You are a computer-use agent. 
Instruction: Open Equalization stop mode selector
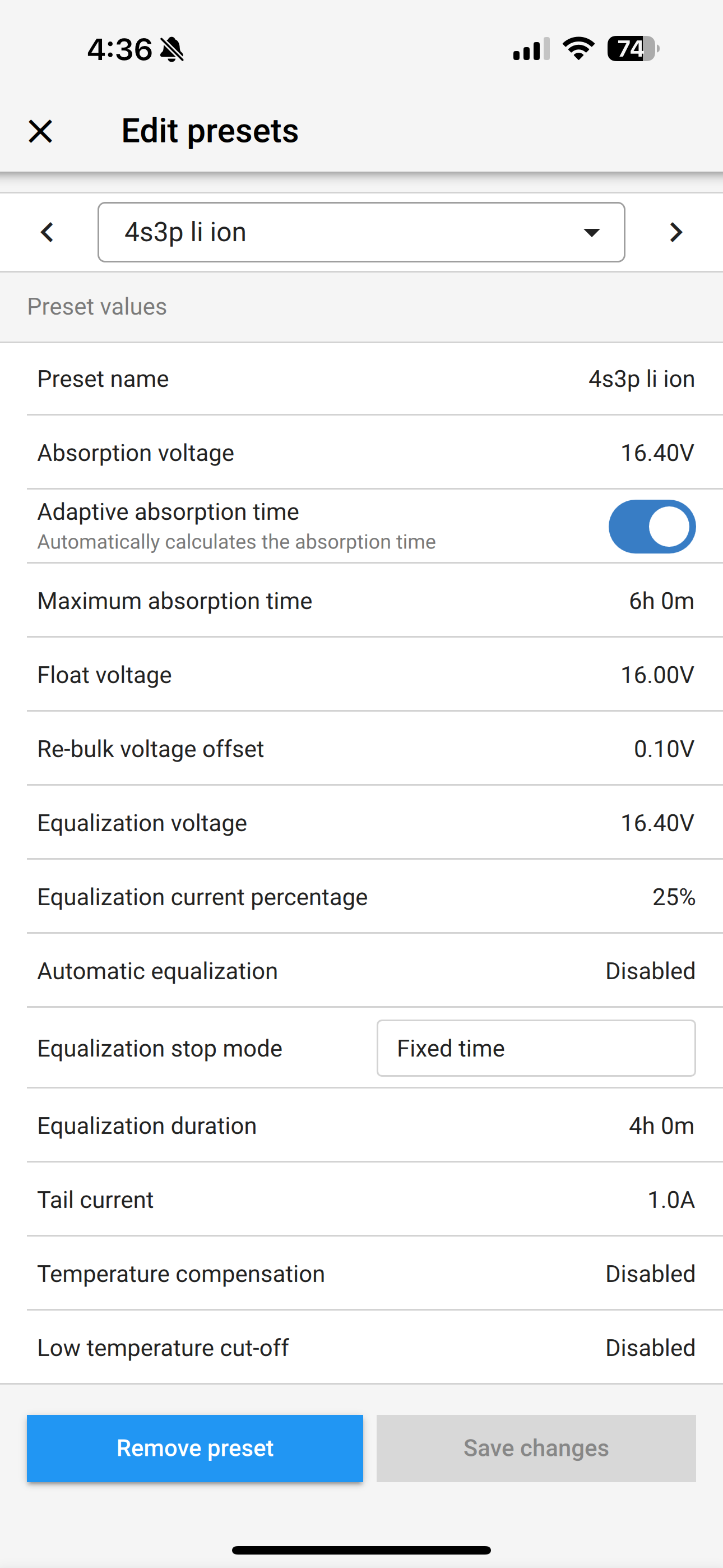[536, 1048]
